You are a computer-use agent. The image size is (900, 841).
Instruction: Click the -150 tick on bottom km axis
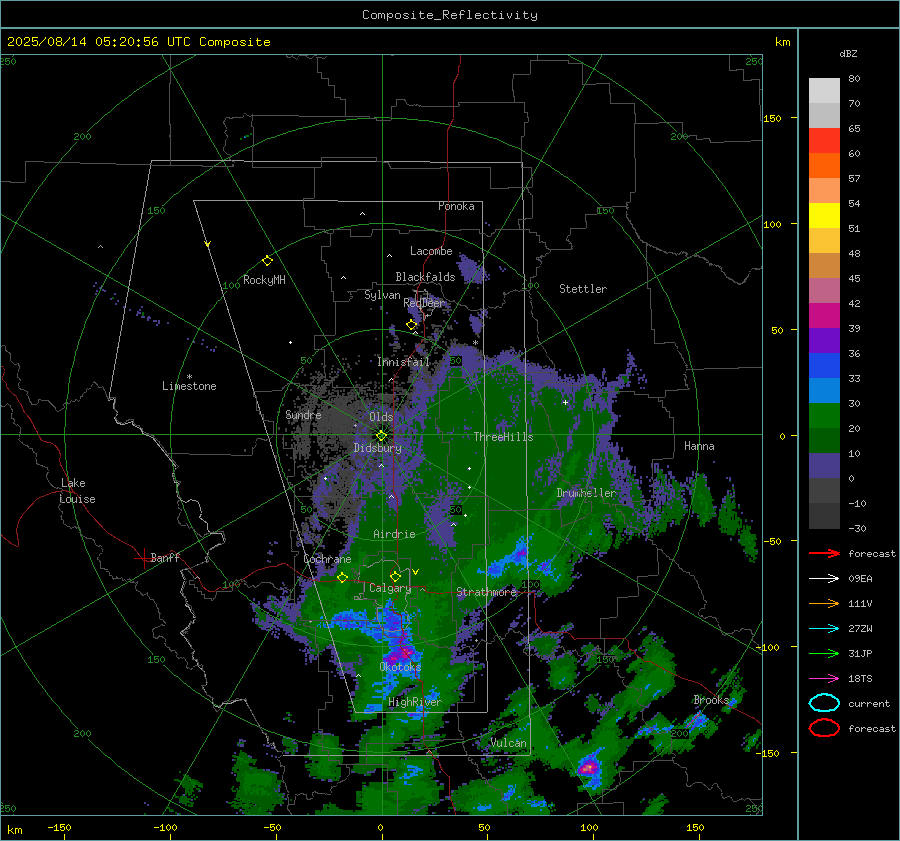(x=59, y=827)
